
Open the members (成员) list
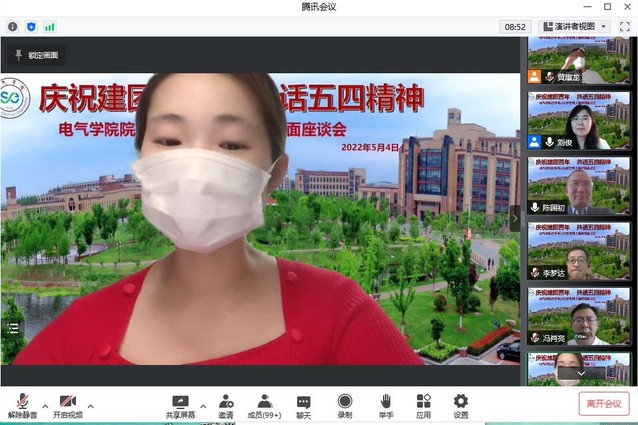point(265,402)
